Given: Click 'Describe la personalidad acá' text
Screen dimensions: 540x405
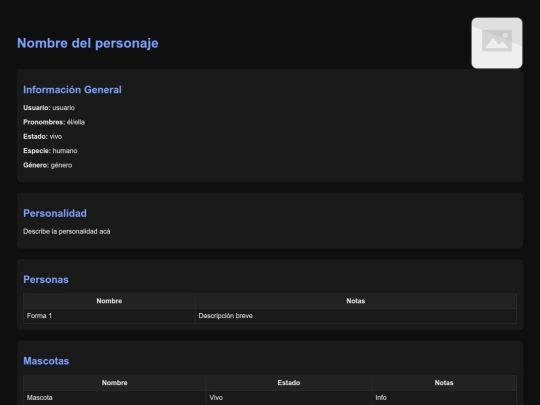Looking at the screenshot, I should tap(67, 231).
